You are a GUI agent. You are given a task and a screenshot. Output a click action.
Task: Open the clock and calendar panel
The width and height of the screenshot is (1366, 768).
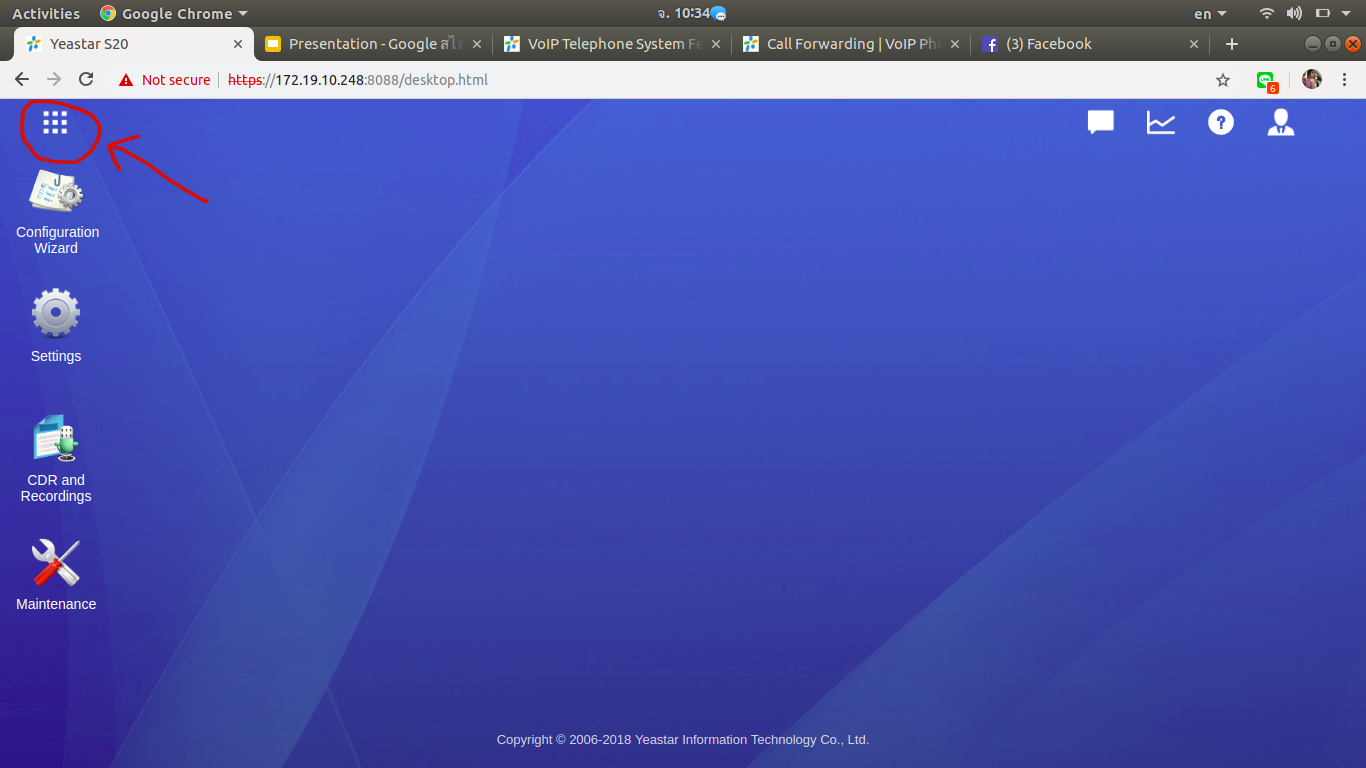(x=691, y=14)
